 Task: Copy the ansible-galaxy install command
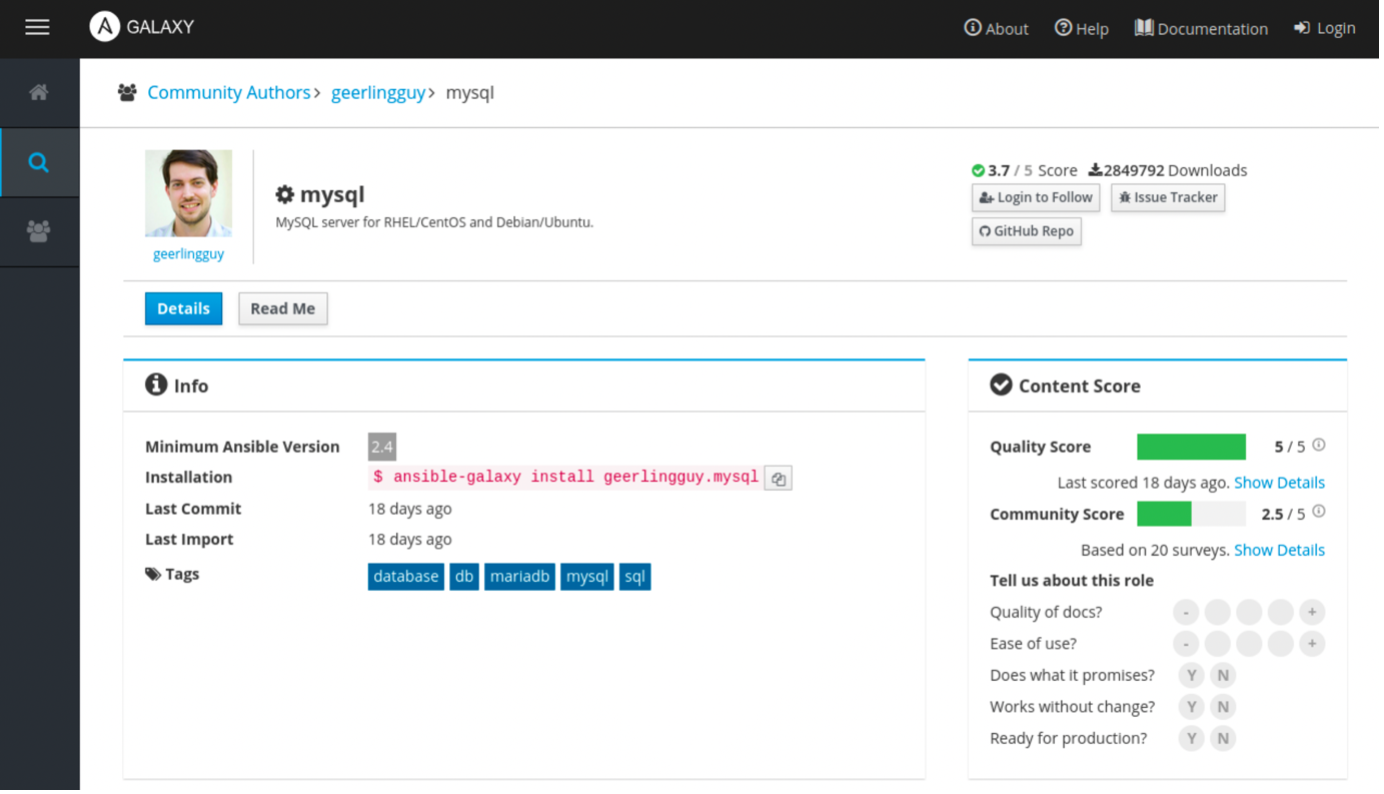click(778, 478)
